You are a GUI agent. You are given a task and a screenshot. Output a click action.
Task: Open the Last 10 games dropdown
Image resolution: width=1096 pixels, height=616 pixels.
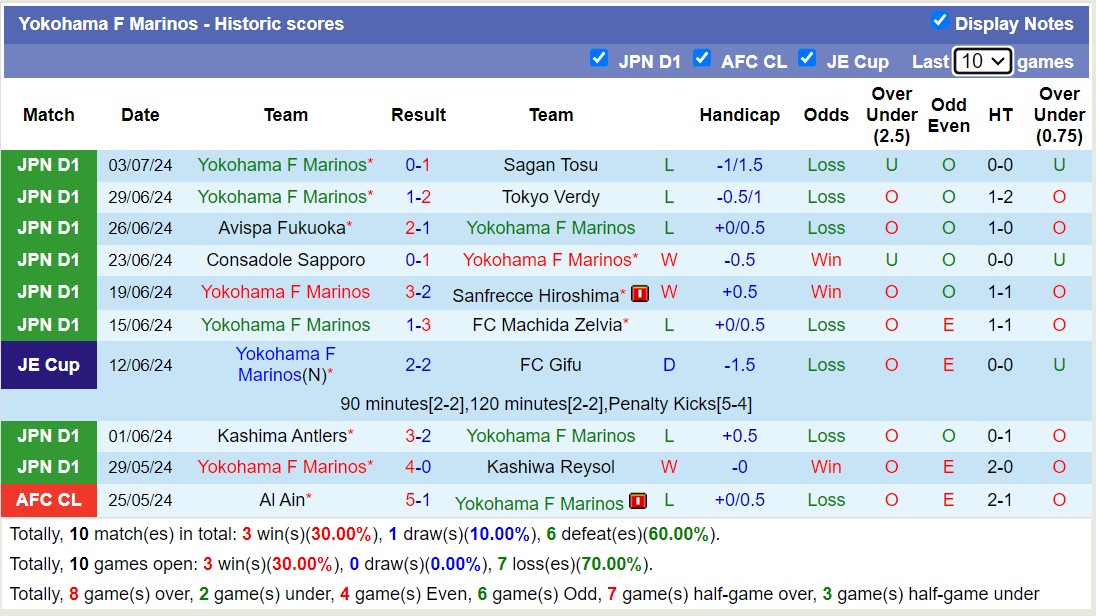982,61
